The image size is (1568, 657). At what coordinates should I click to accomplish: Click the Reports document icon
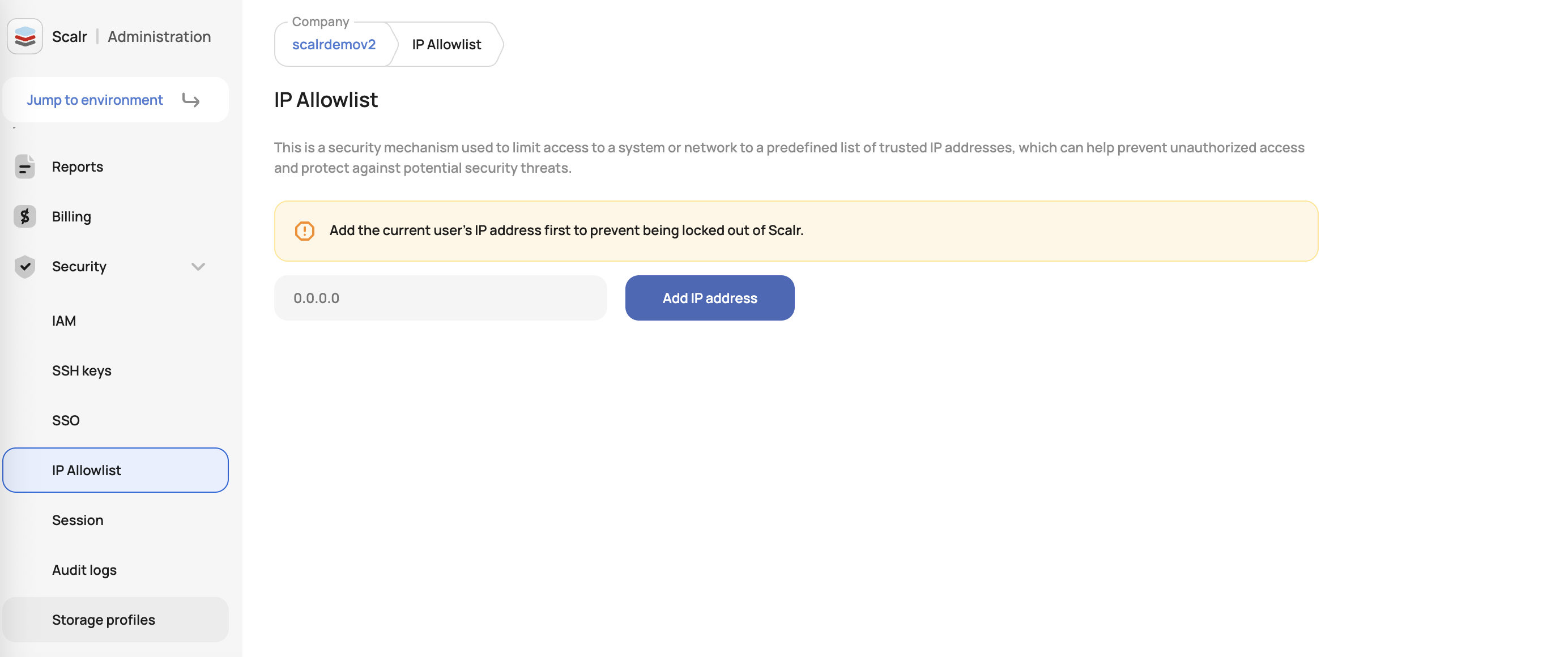(x=25, y=167)
